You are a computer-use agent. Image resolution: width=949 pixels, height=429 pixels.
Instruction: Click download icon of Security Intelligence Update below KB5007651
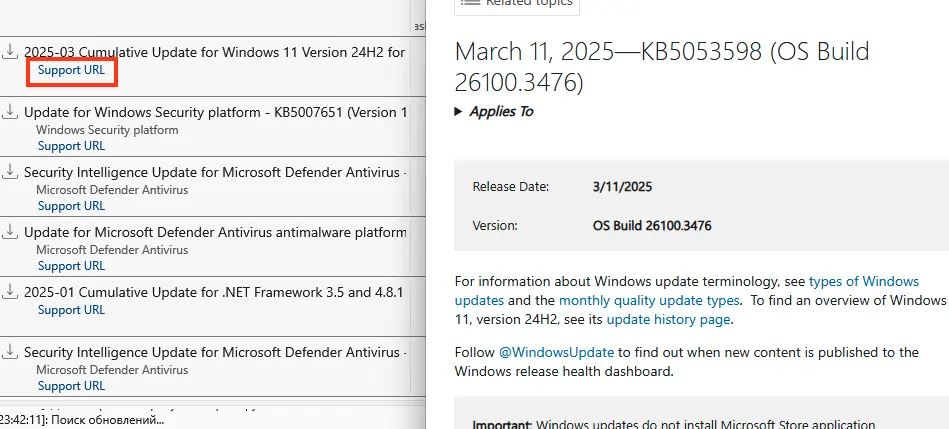pos(10,172)
